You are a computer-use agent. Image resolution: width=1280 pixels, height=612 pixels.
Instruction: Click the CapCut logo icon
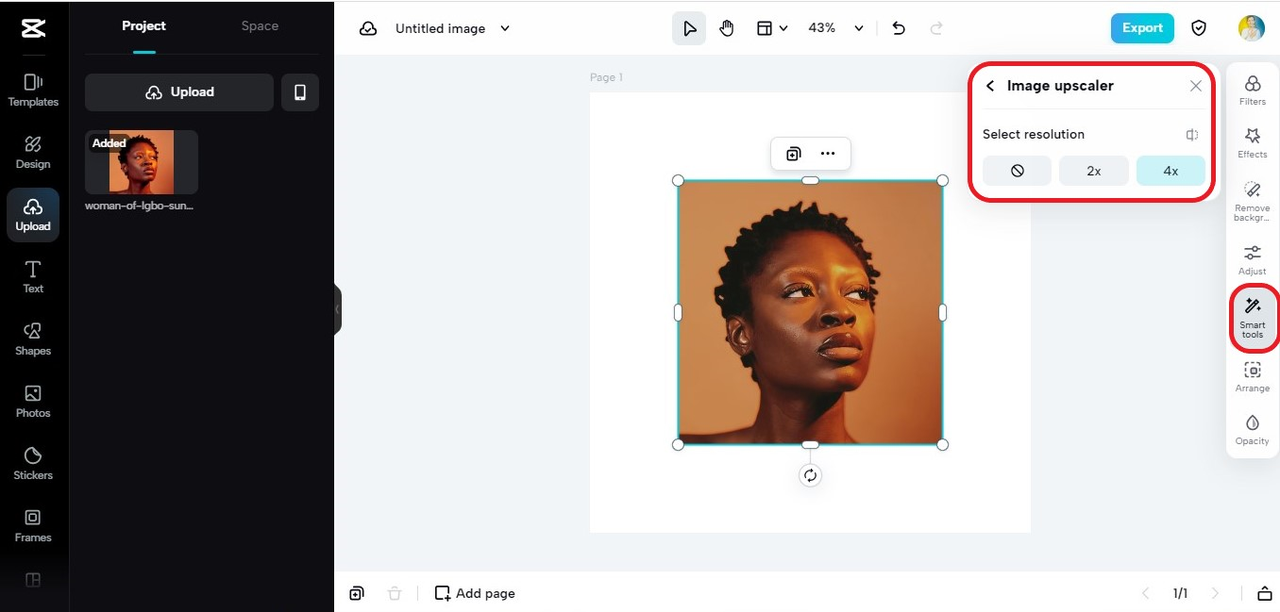pos(33,28)
